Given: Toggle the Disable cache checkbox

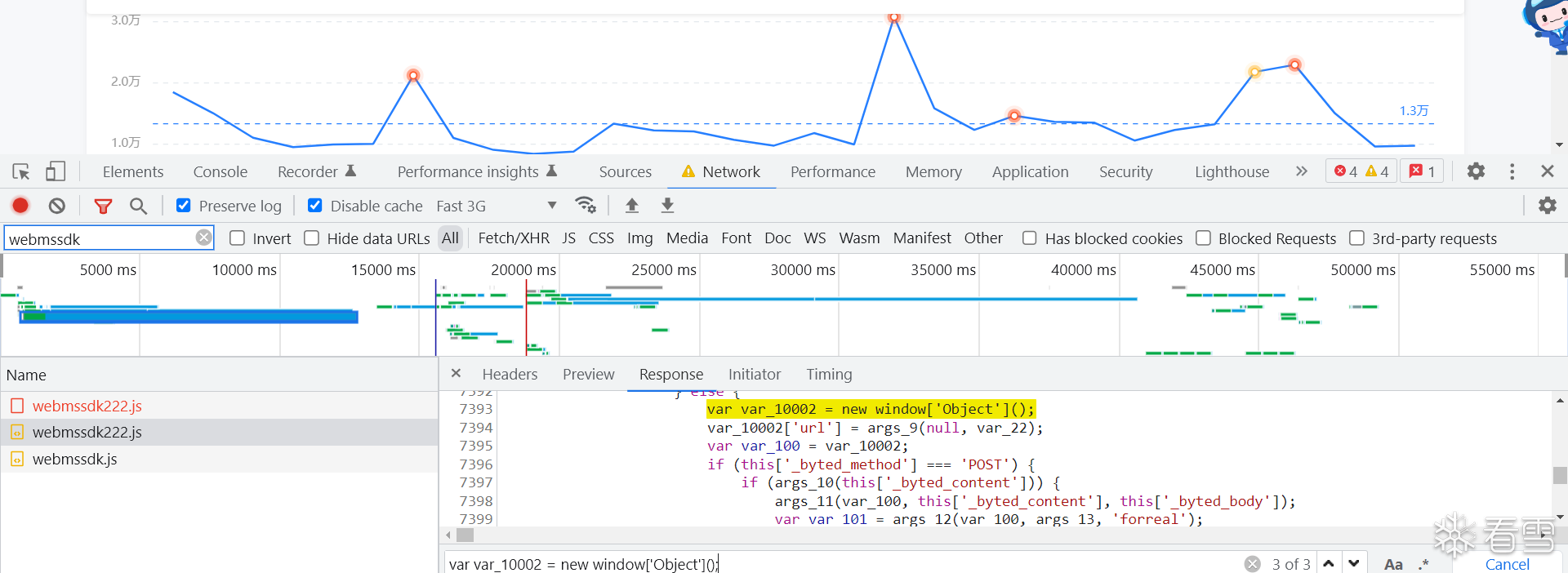Looking at the screenshot, I should click(x=314, y=206).
